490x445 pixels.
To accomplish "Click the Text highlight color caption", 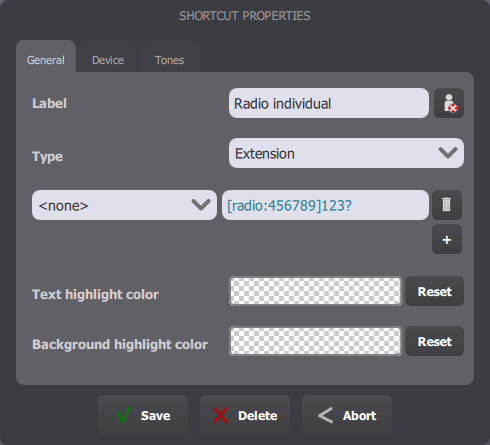I will pos(95,294).
